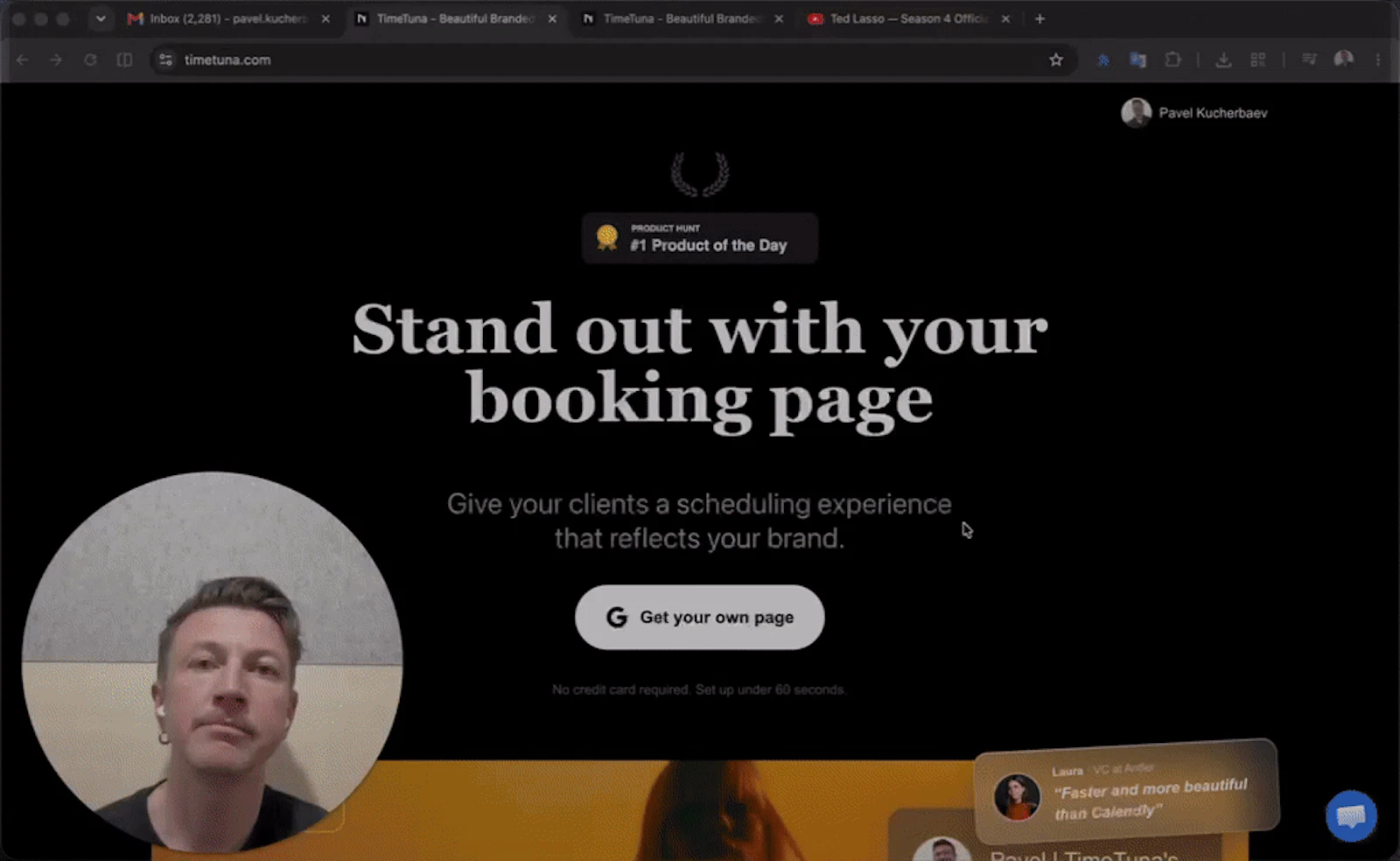Open the blue chat support widget

1351,815
